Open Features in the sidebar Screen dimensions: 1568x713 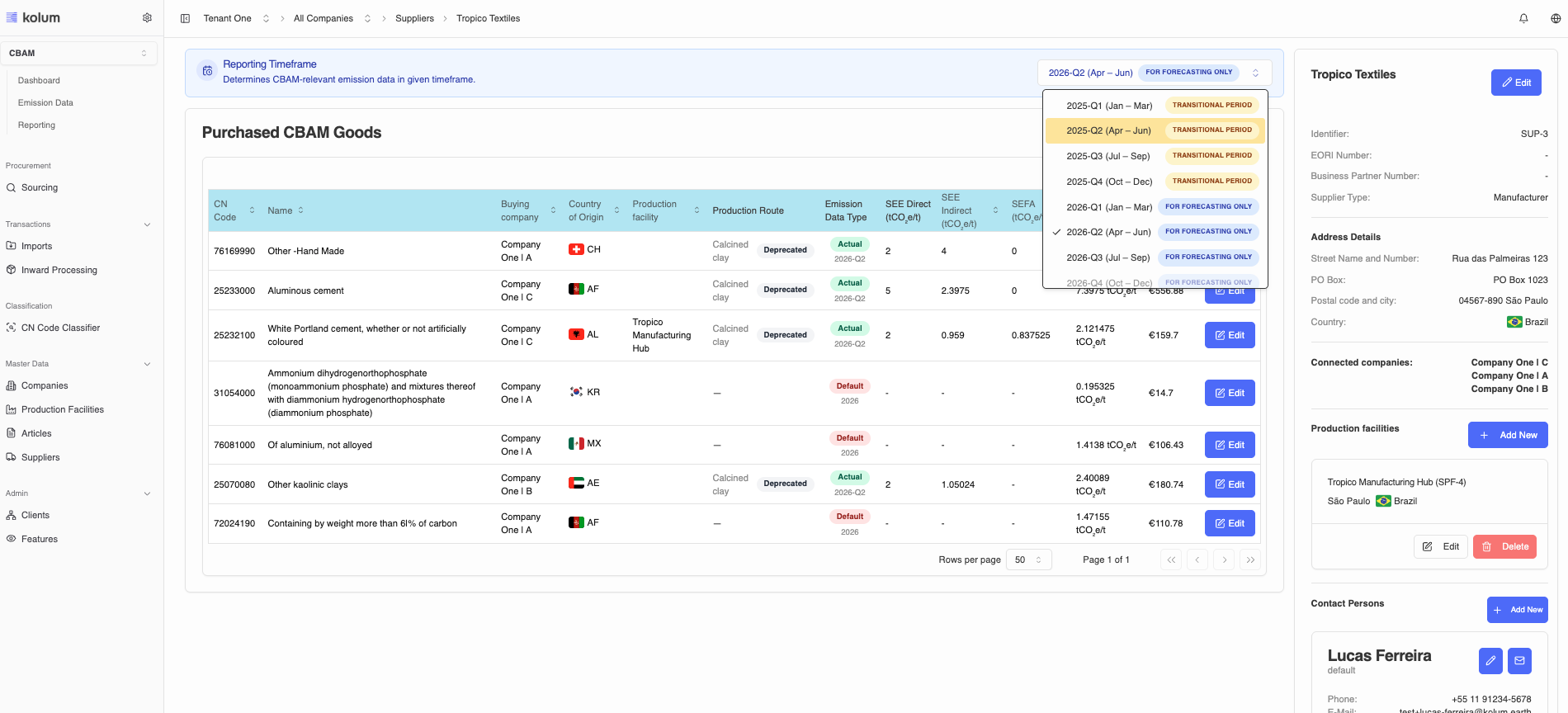[40, 539]
